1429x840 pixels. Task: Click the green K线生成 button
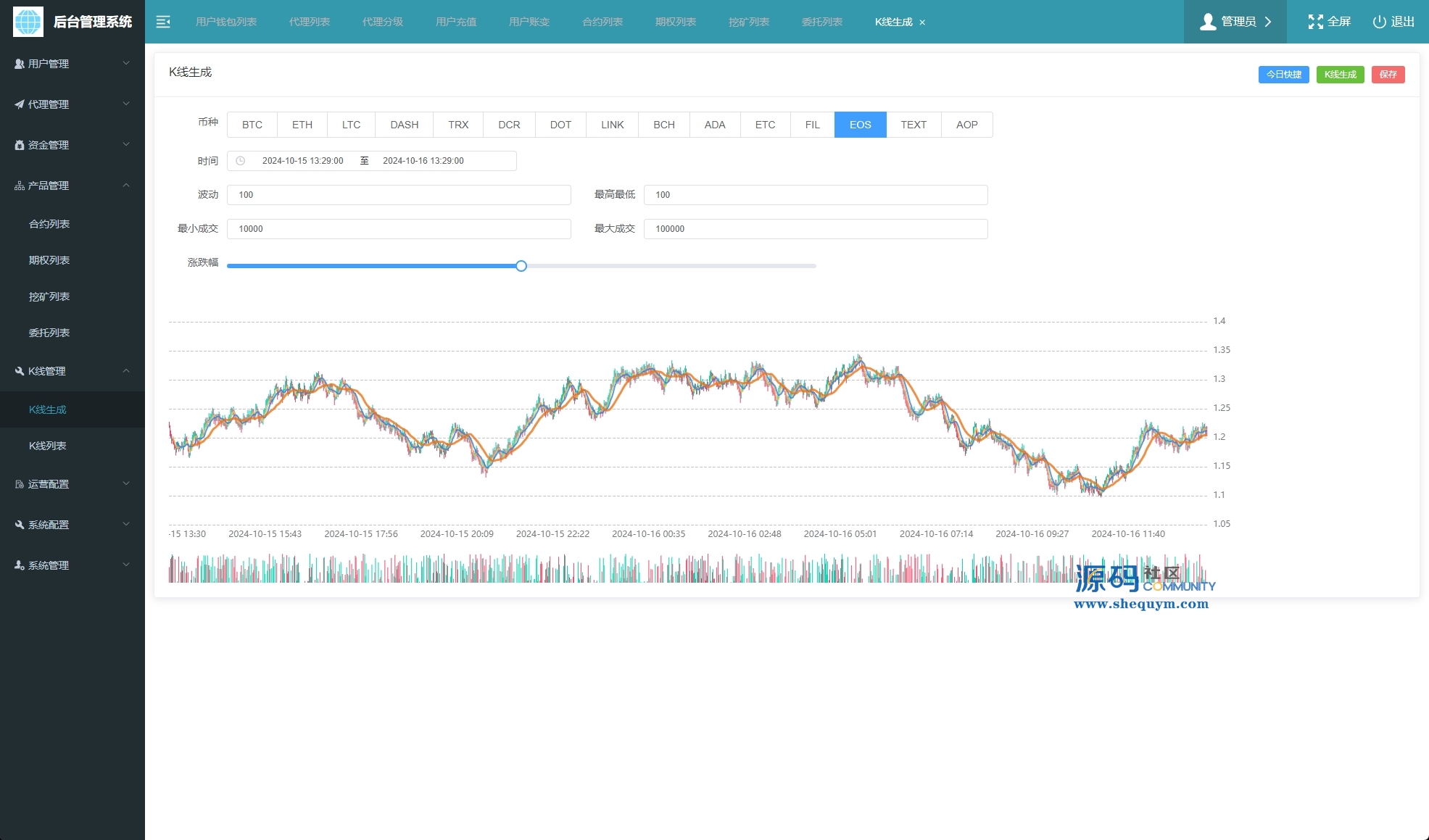[1340, 75]
